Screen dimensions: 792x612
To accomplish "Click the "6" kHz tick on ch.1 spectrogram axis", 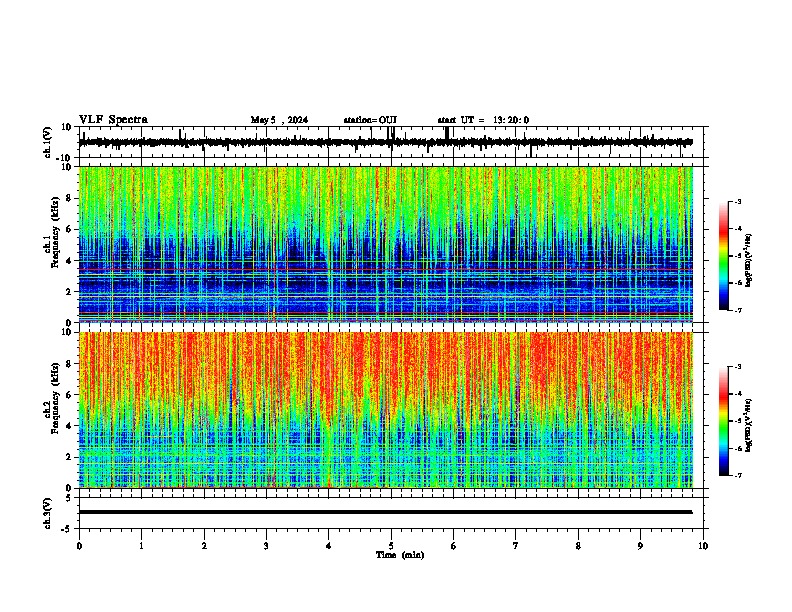I will pyautogui.click(x=71, y=229).
